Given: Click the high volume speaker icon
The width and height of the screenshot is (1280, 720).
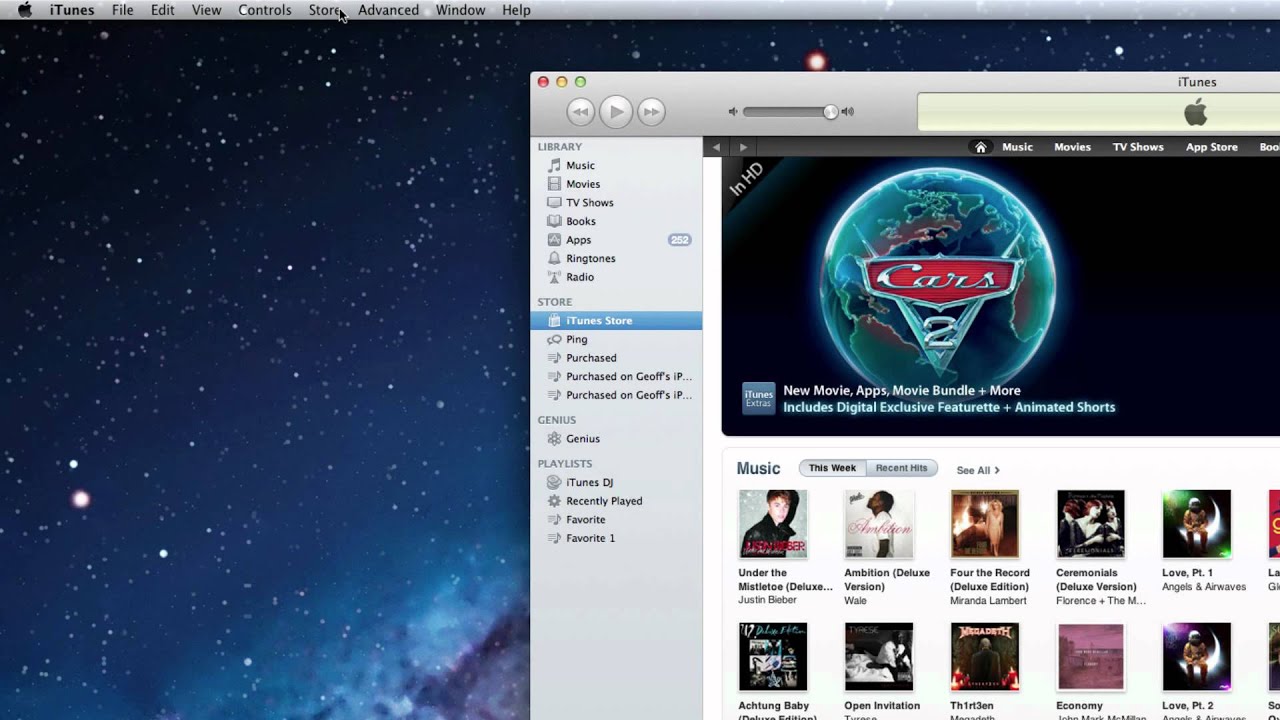Looking at the screenshot, I should [x=848, y=112].
